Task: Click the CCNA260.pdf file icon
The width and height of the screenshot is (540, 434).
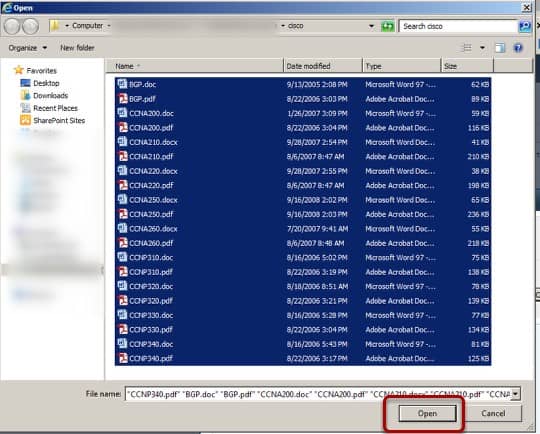Action: click(x=123, y=243)
